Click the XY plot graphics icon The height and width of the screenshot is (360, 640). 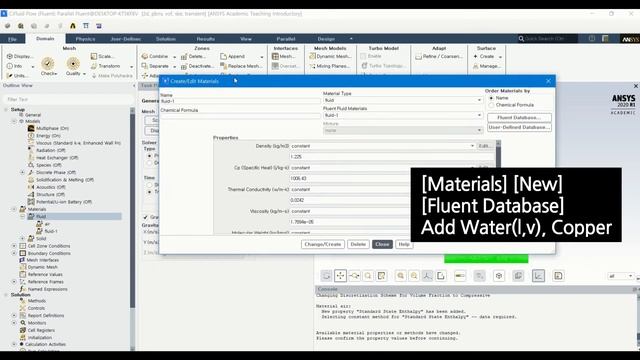538,276
